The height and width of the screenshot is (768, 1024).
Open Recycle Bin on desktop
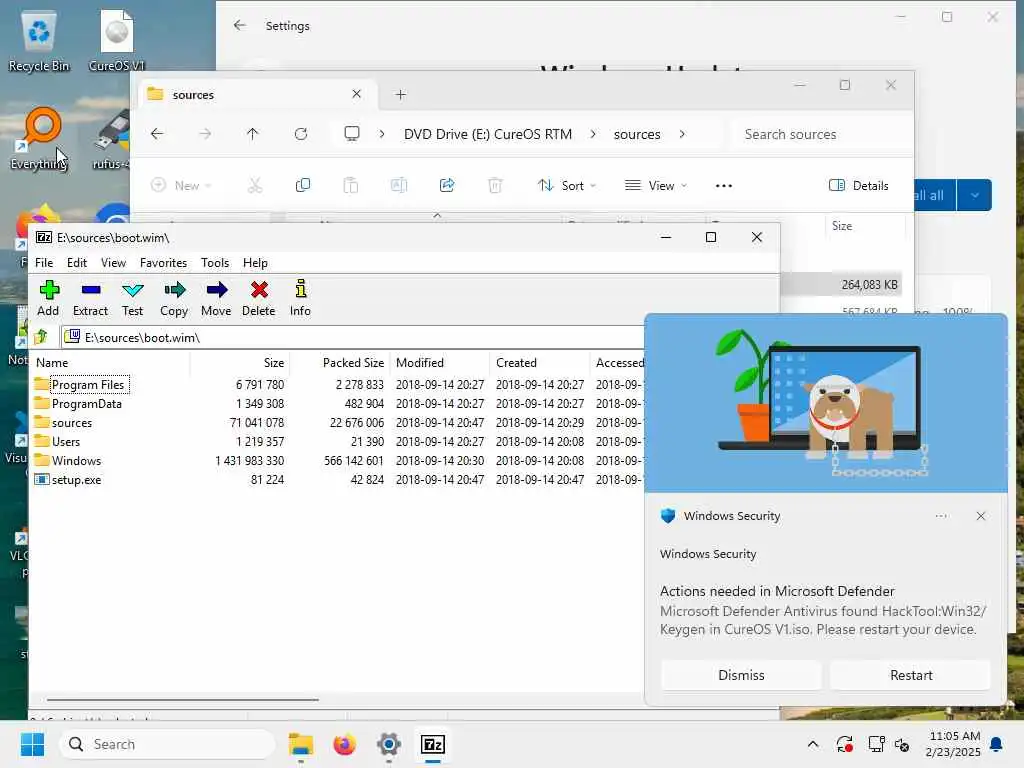point(39,42)
